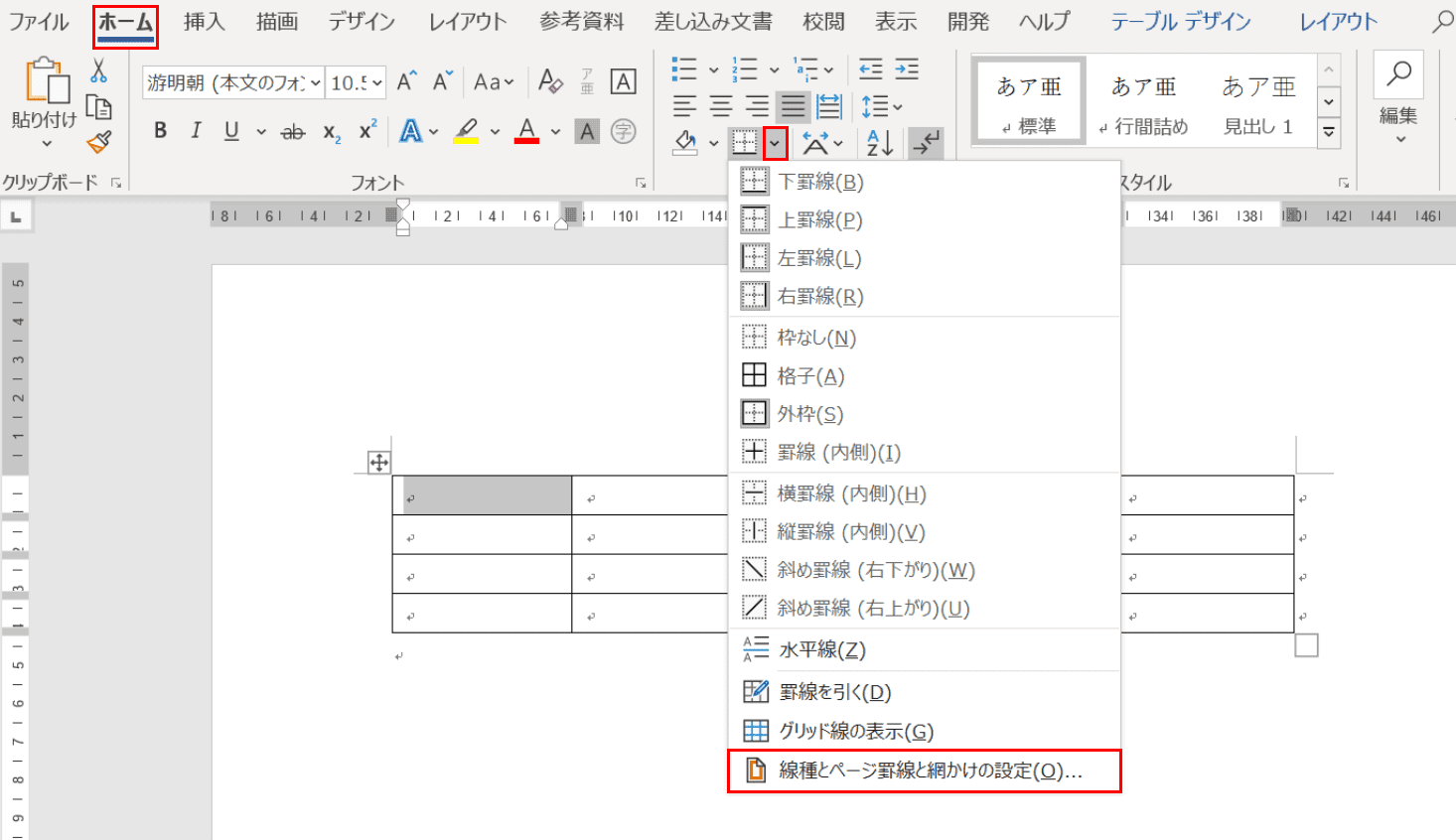This screenshot has width=1456, height=840.
Task: Open the font color palette arrow
Action: [x=555, y=132]
